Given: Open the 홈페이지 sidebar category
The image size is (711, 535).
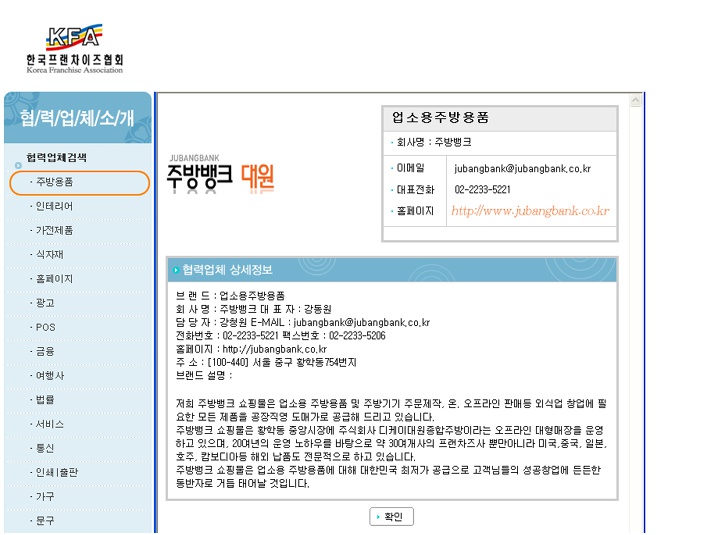Looking at the screenshot, I should [x=54, y=279].
